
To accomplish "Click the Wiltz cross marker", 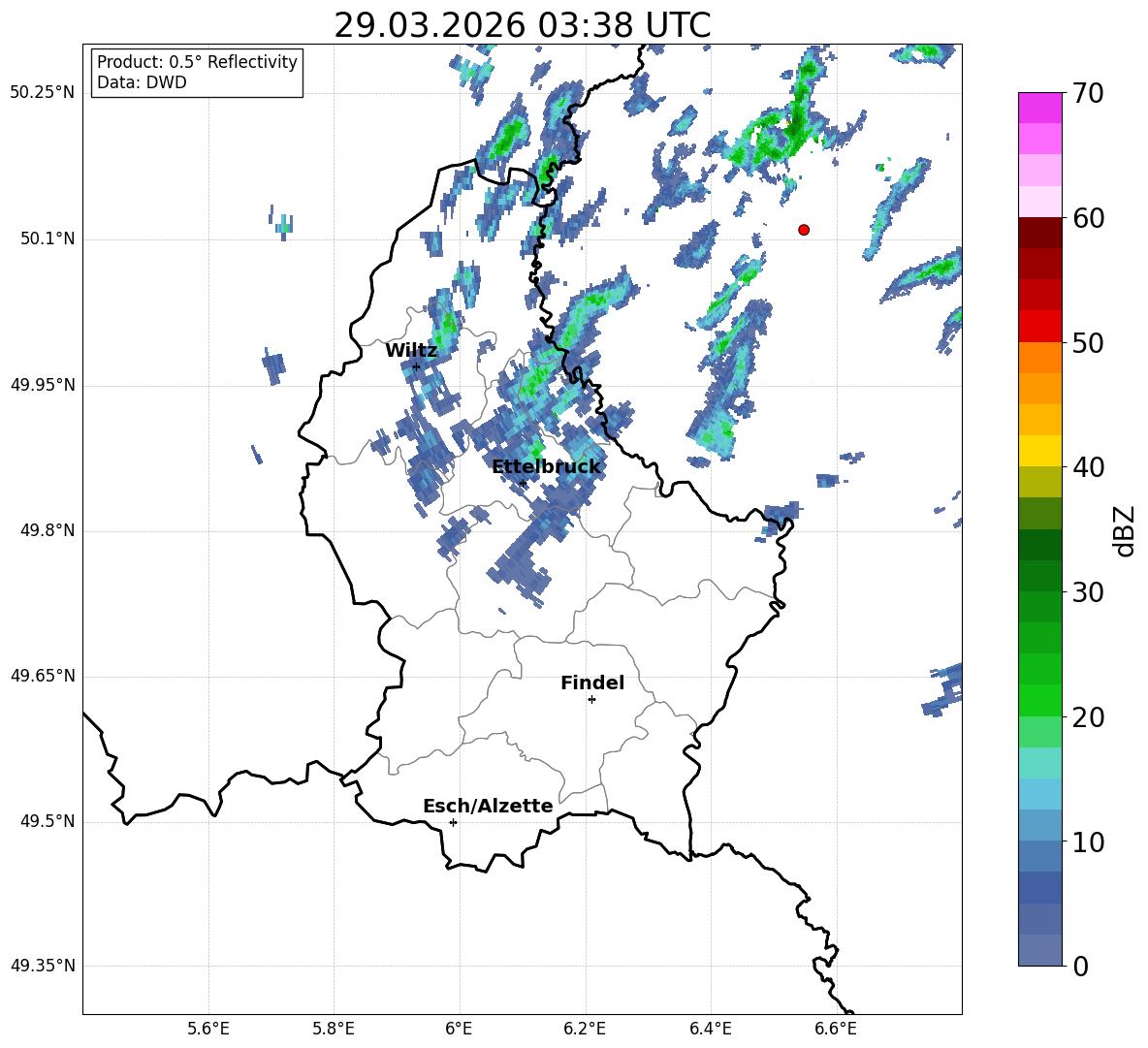I will [x=417, y=366].
